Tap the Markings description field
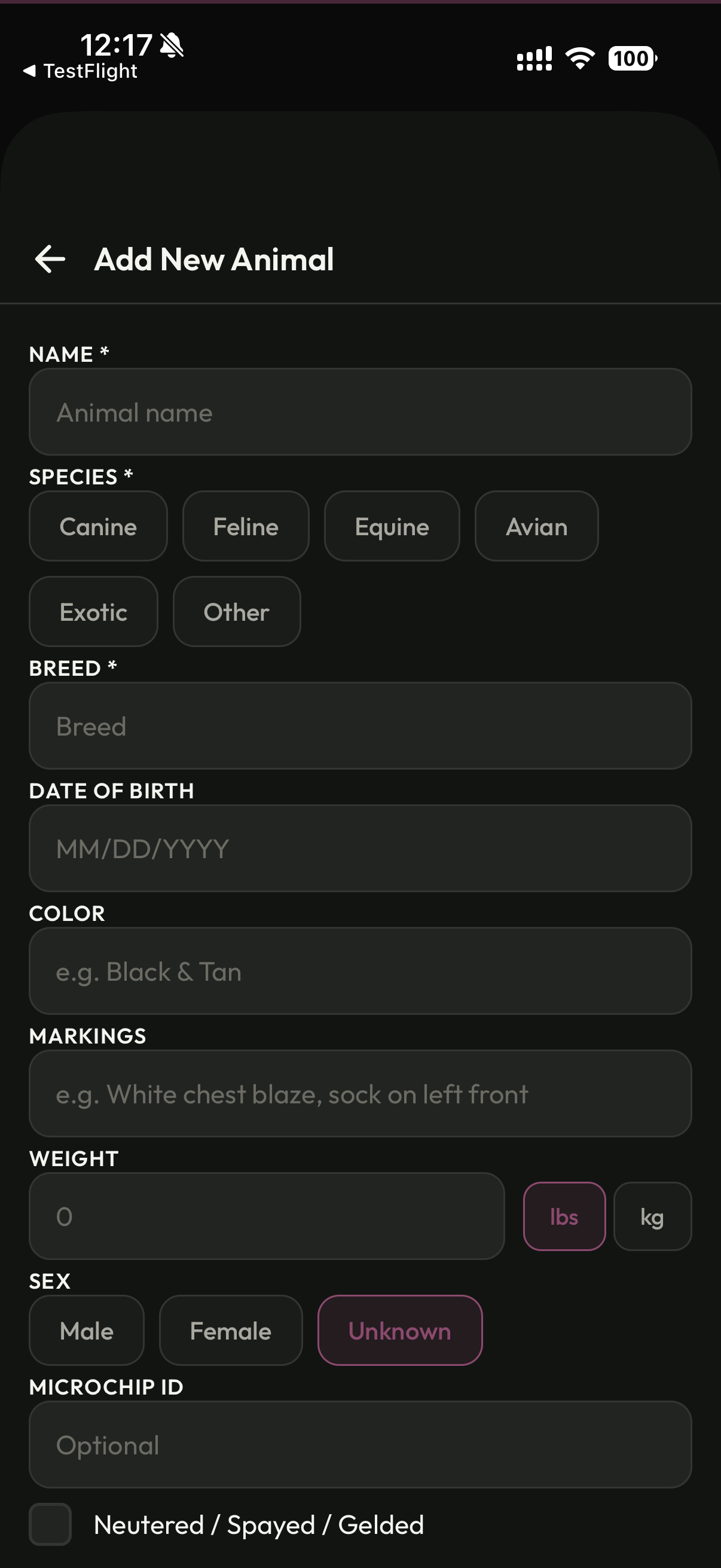The height and width of the screenshot is (1568, 721). pyautogui.click(x=360, y=1094)
